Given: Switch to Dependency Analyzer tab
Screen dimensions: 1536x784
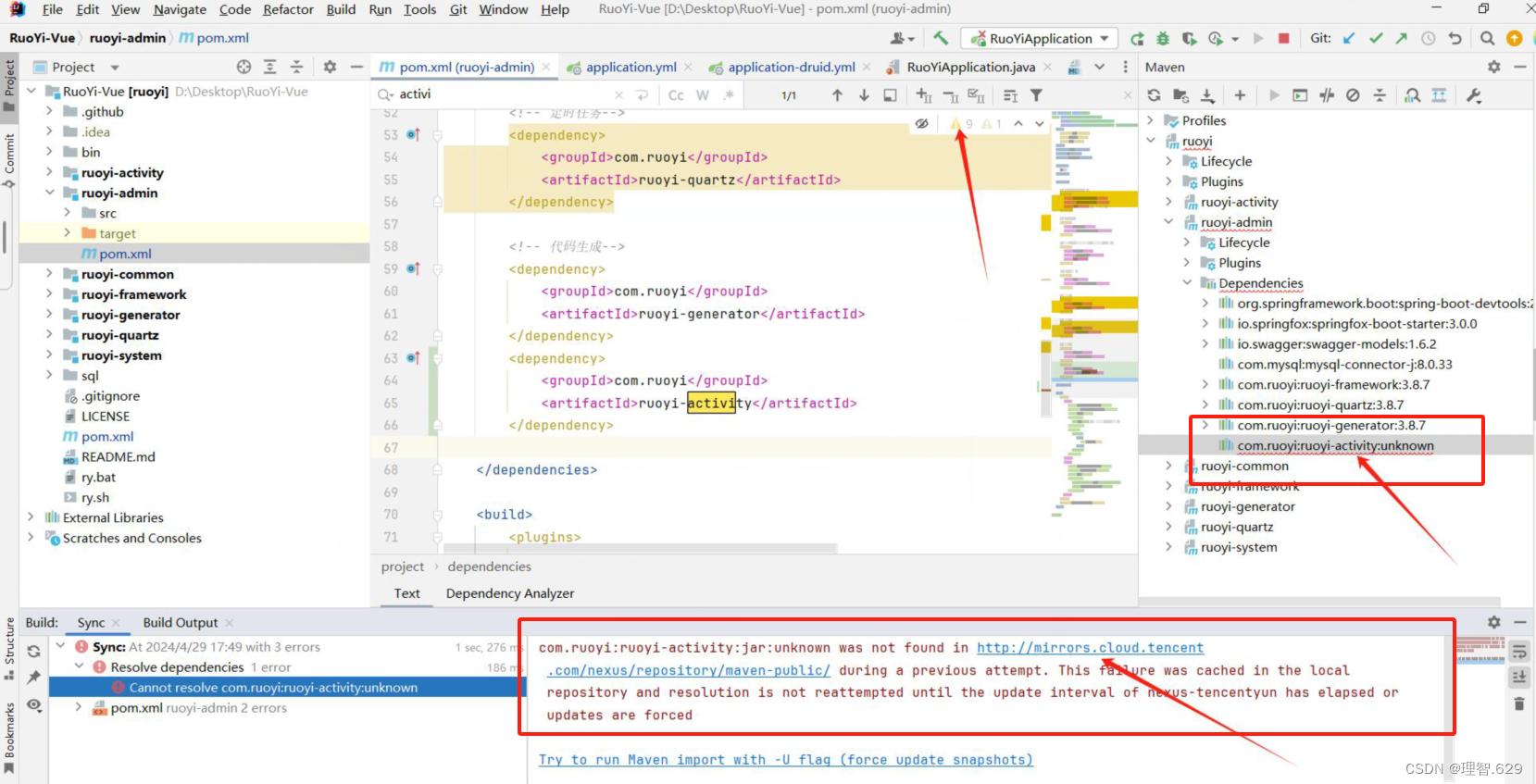Looking at the screenshot, I should coord(510,593).
